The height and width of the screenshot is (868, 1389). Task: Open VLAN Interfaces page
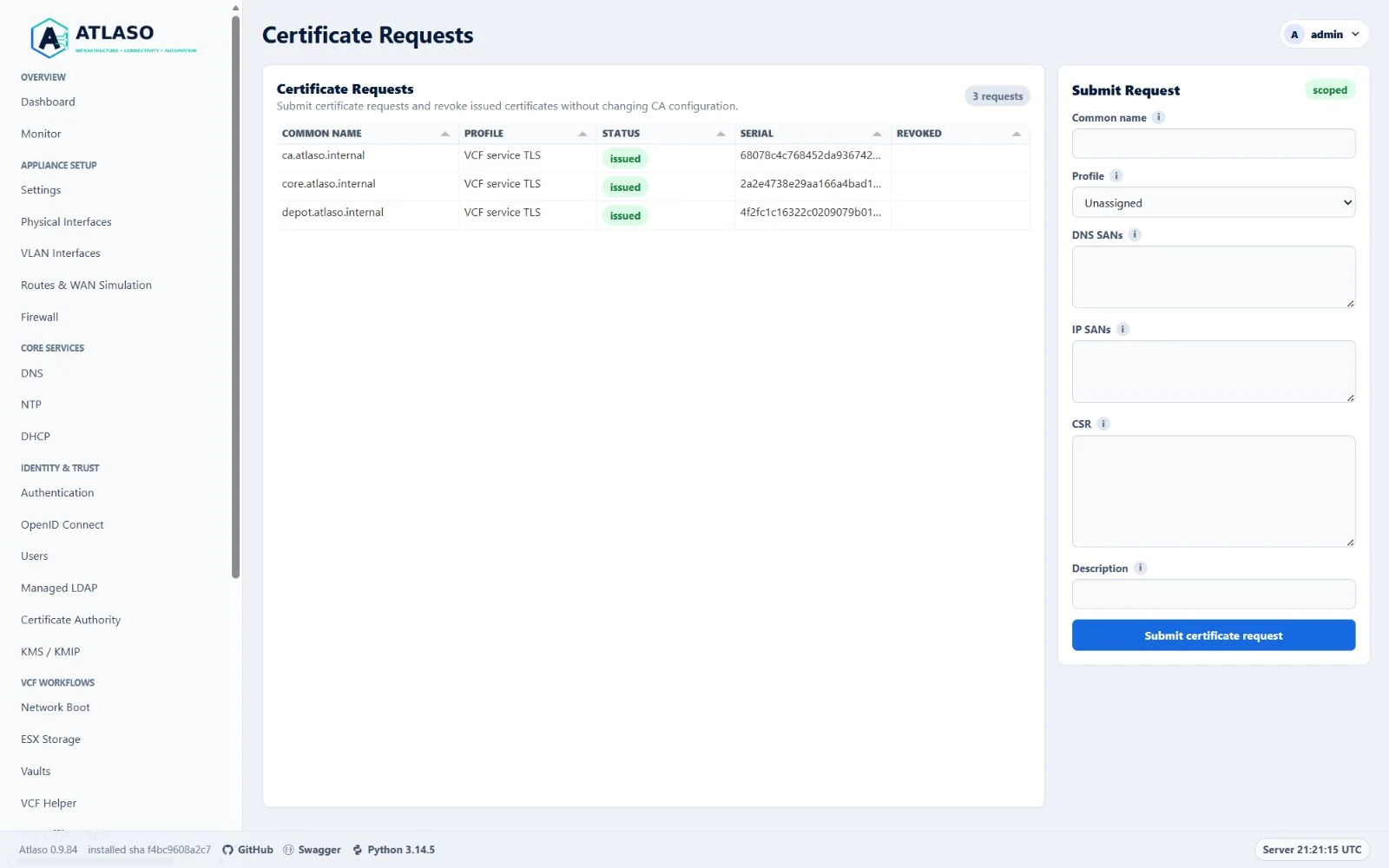coord(61,253)
